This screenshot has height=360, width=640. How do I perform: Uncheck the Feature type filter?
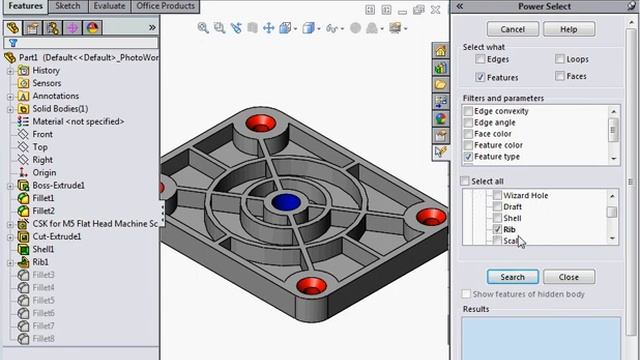[468, 157]
